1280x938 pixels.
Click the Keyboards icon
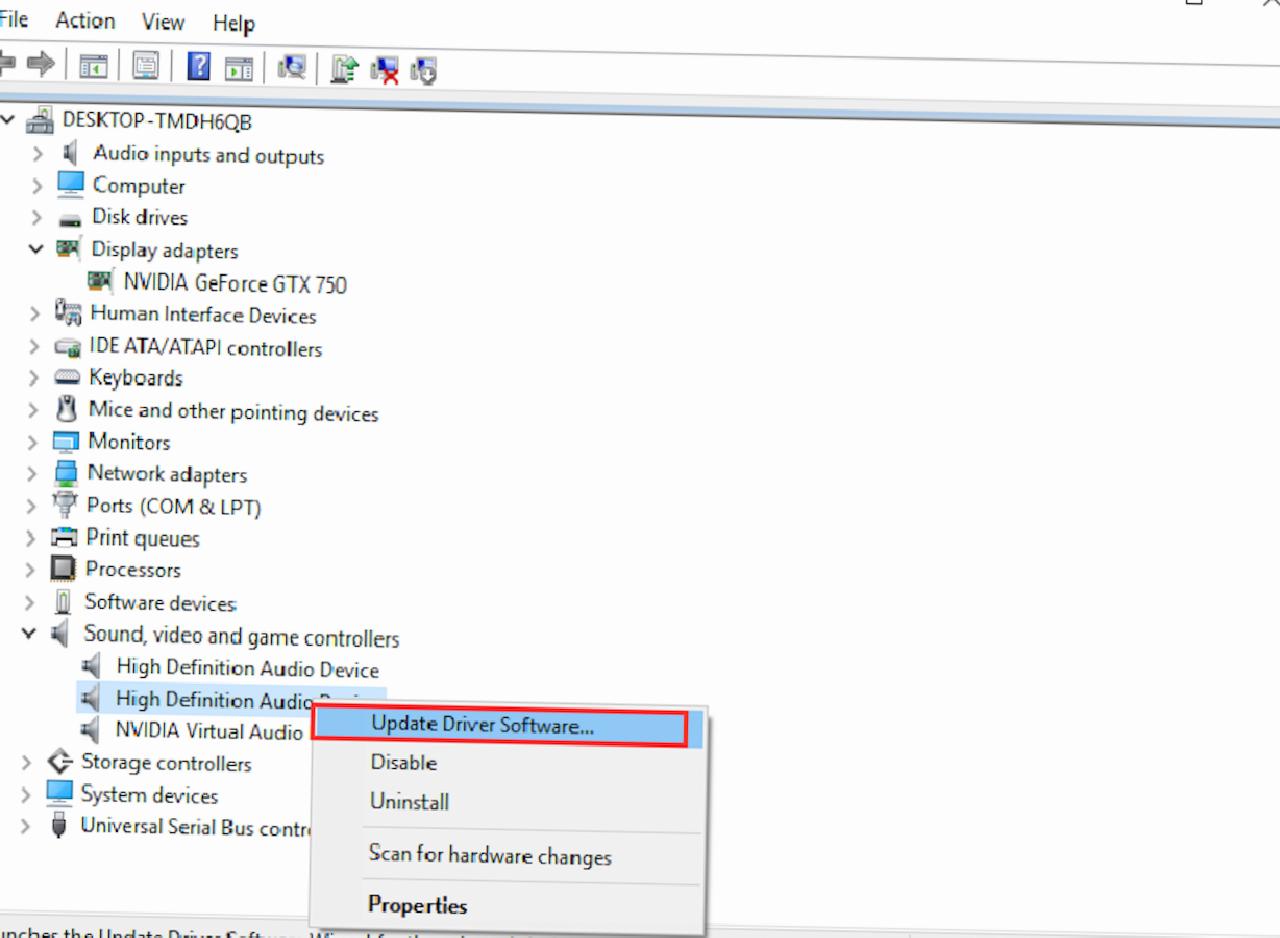(67, 378)
